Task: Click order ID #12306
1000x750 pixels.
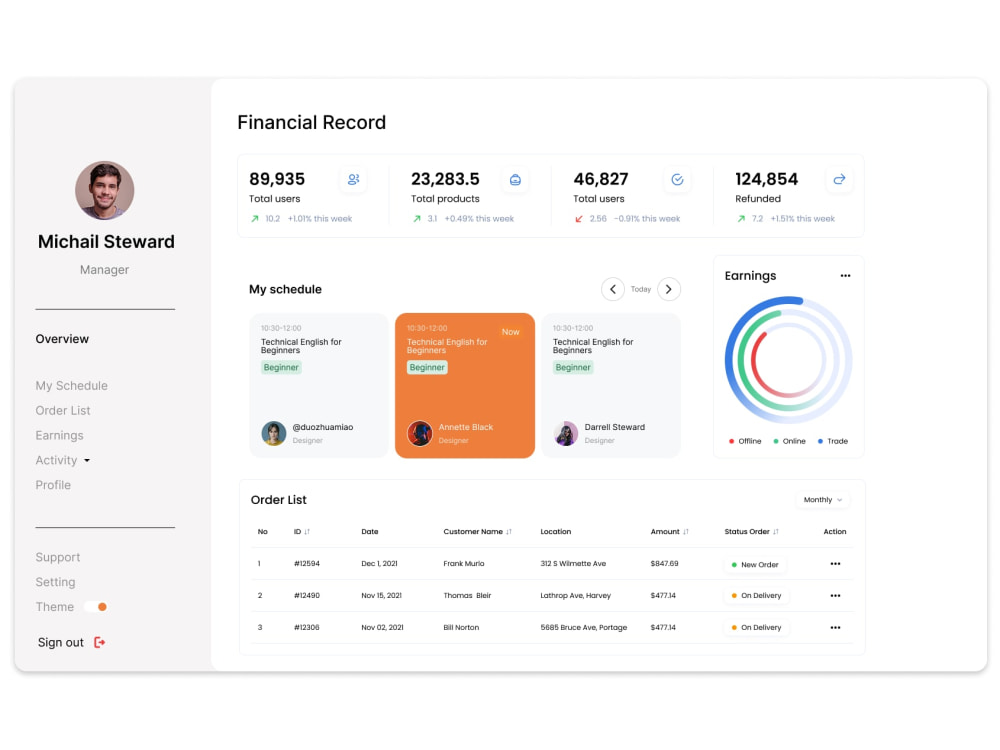Action: pos(306,628)
